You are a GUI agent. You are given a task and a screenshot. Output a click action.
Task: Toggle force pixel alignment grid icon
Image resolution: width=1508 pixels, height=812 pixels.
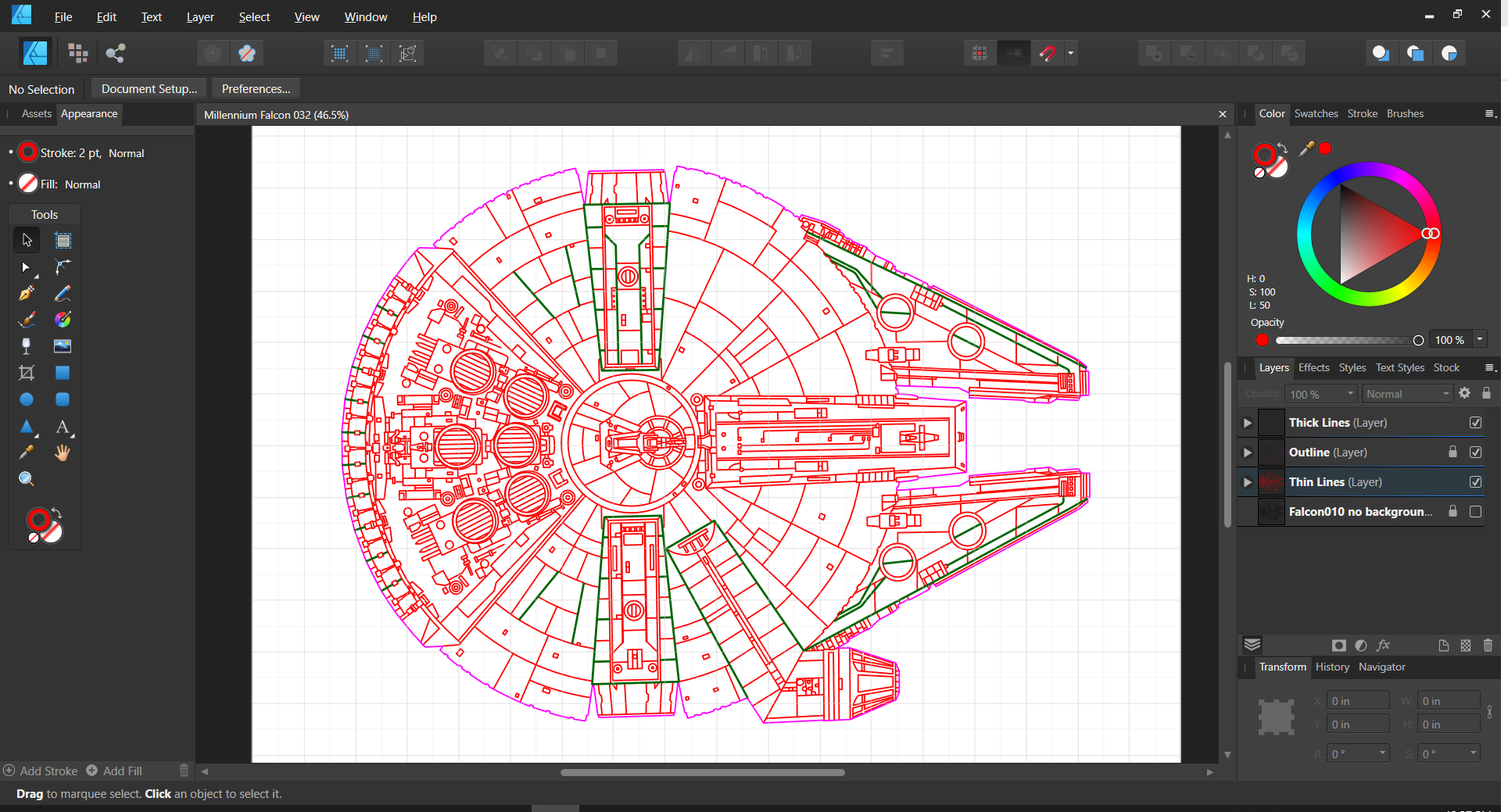[980, 53]
